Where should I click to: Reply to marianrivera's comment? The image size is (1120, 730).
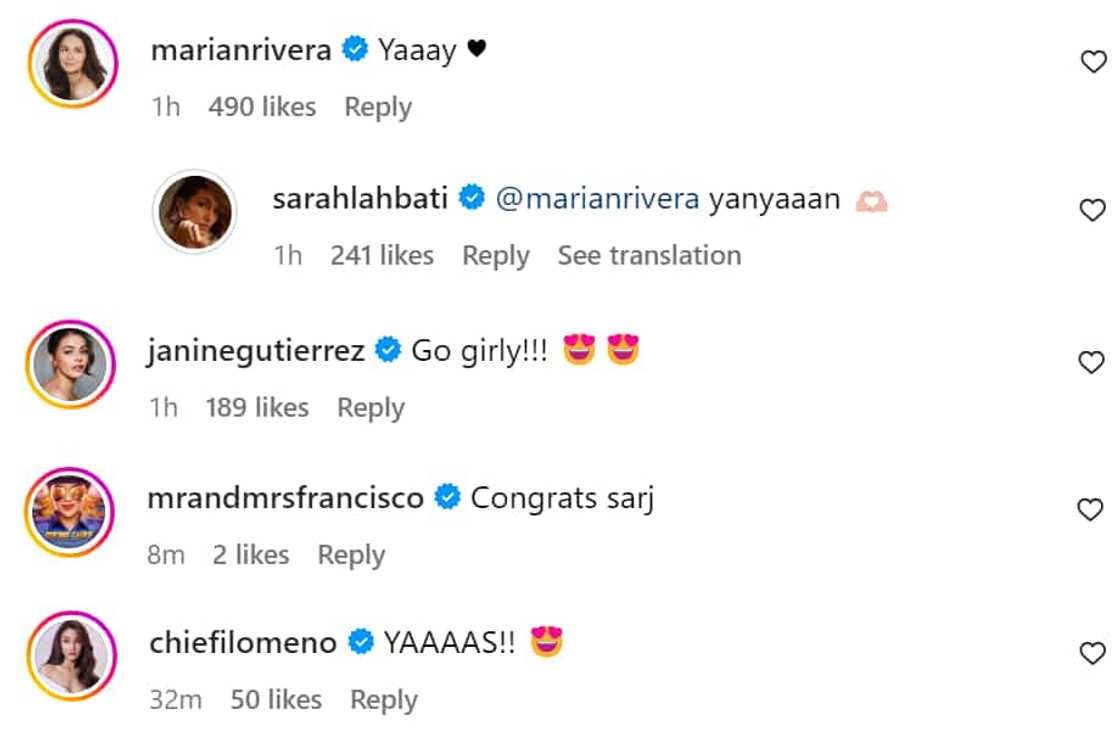378,107
